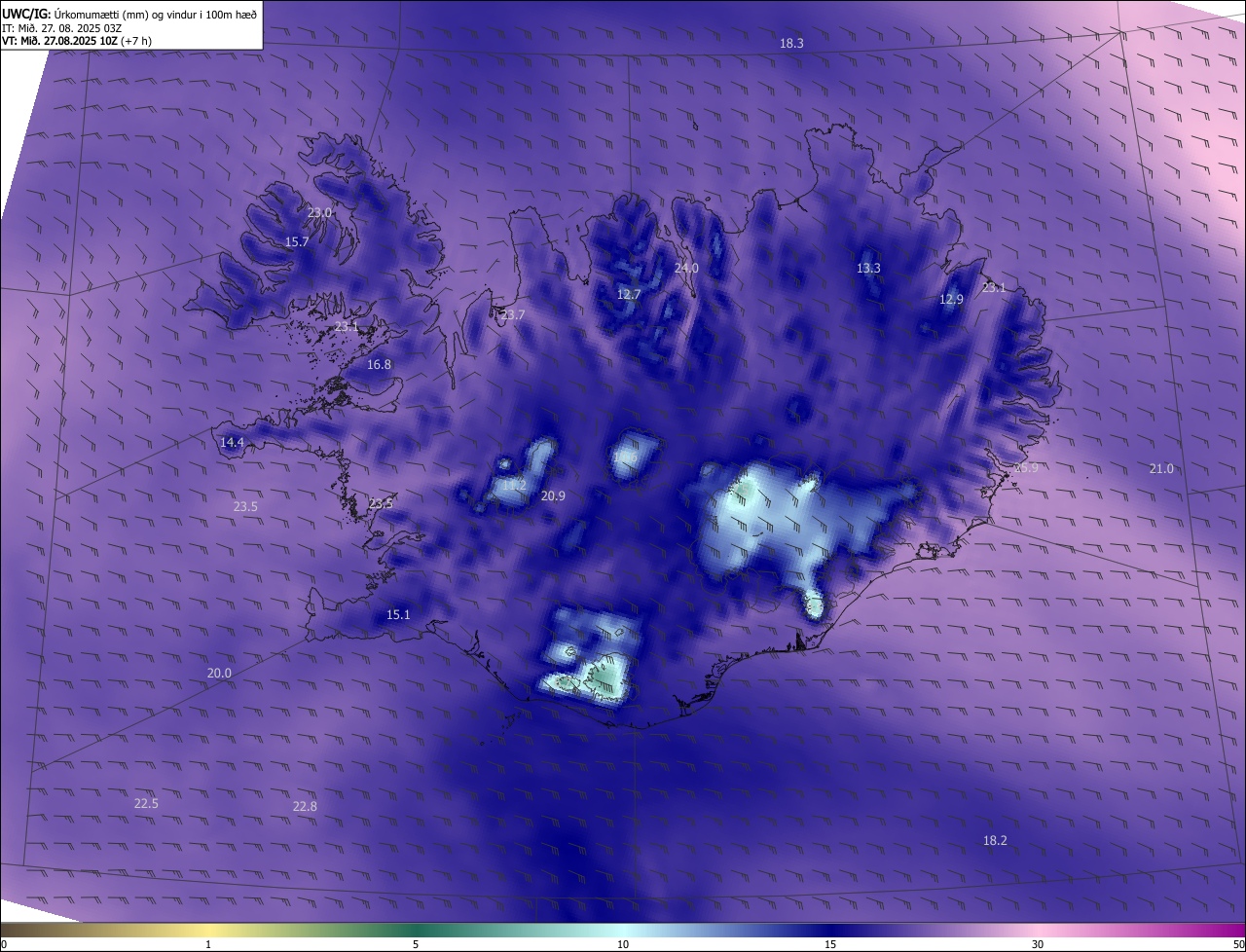The height and width of the screenshot is (952, 1246).
Task: Click the 5 label on the colour scale
Action: [x=416, y=945]
